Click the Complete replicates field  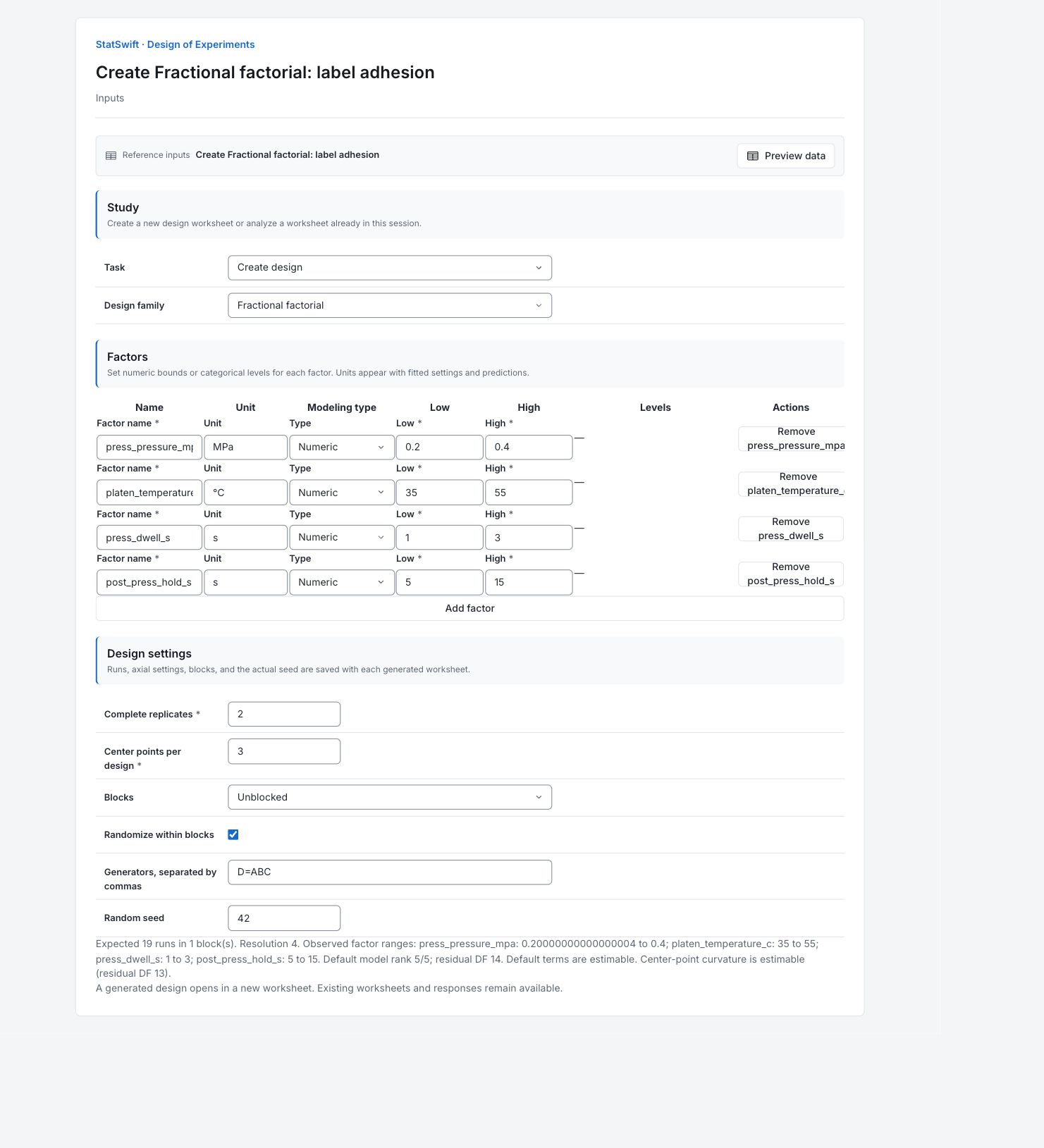click(x=284, y=715)
